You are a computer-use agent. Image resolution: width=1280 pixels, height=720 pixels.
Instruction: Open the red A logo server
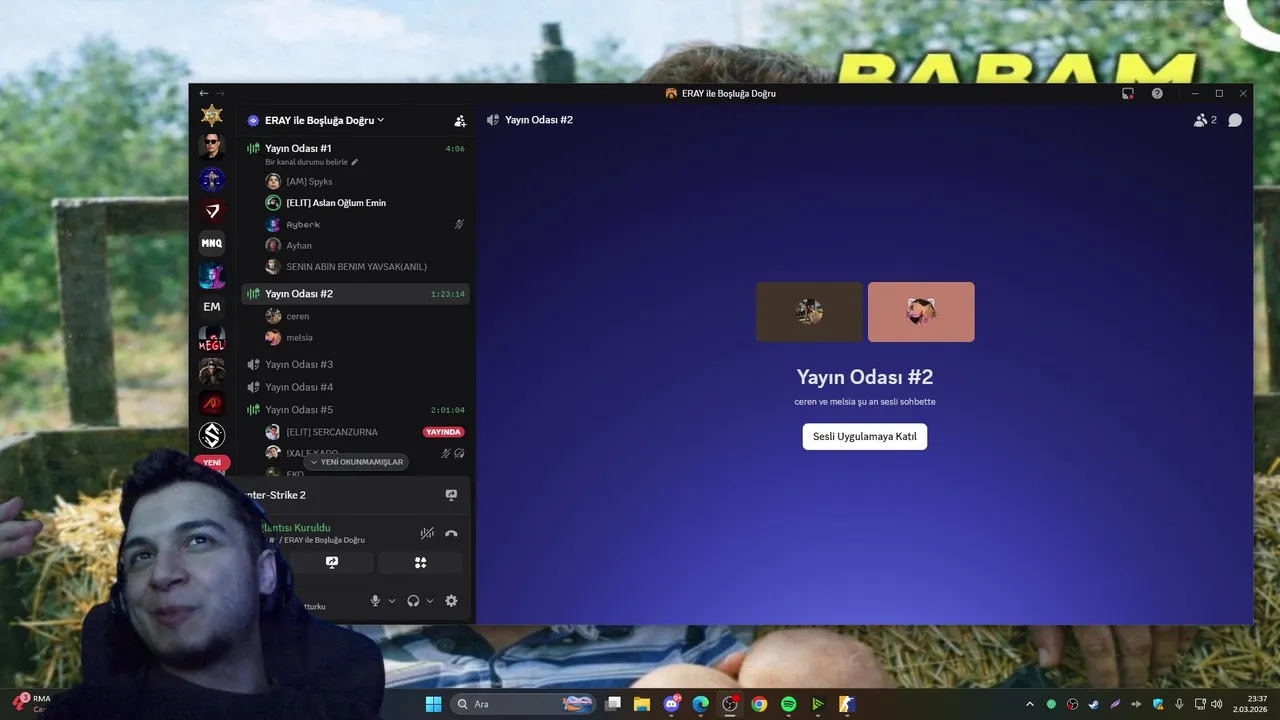[211, 403]
